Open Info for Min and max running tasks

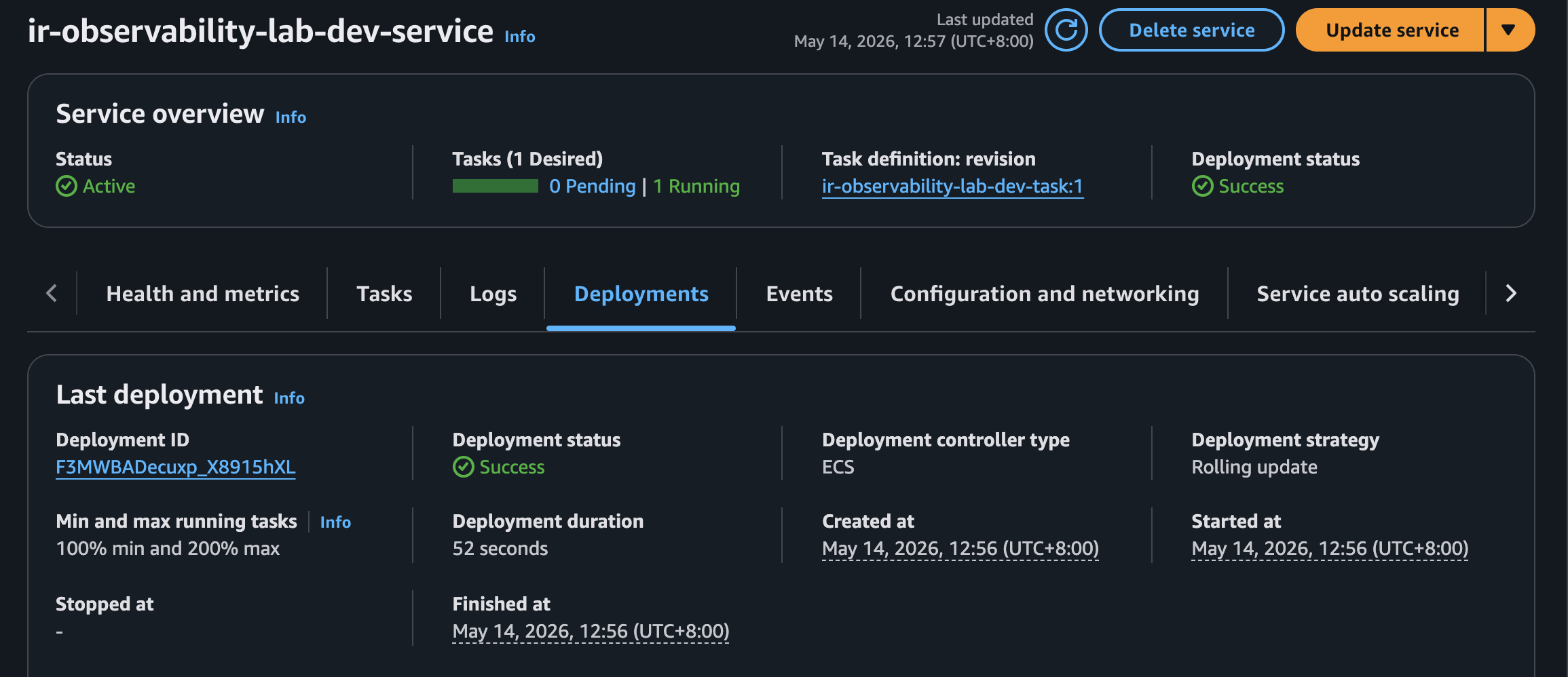[335, 522]
